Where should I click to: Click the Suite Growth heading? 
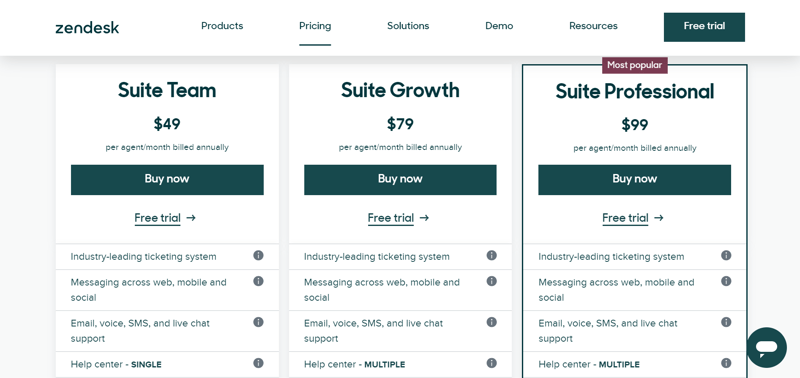(x=400, y=90)
